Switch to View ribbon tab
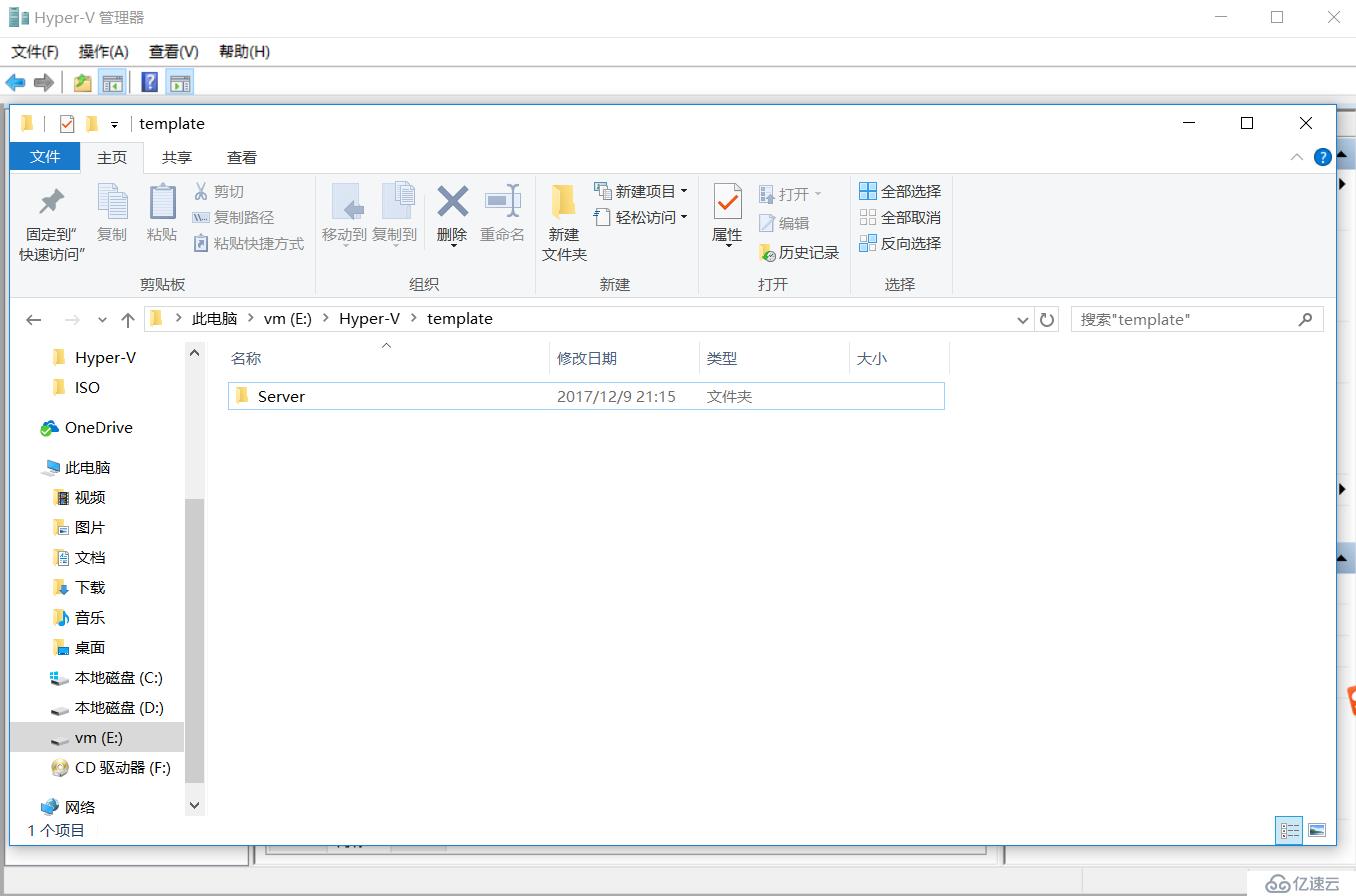The height and width of the screenshot is (896, 1356). 241,157
